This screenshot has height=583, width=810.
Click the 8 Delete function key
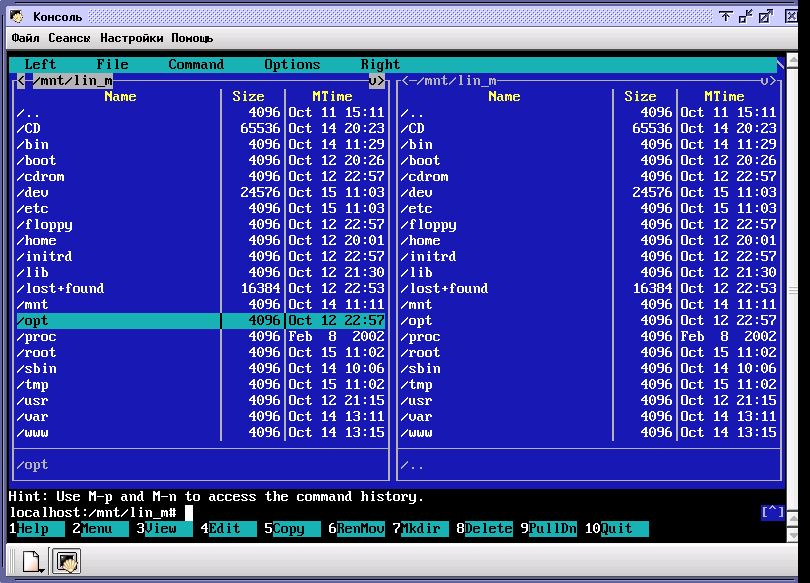pos(485,529)
